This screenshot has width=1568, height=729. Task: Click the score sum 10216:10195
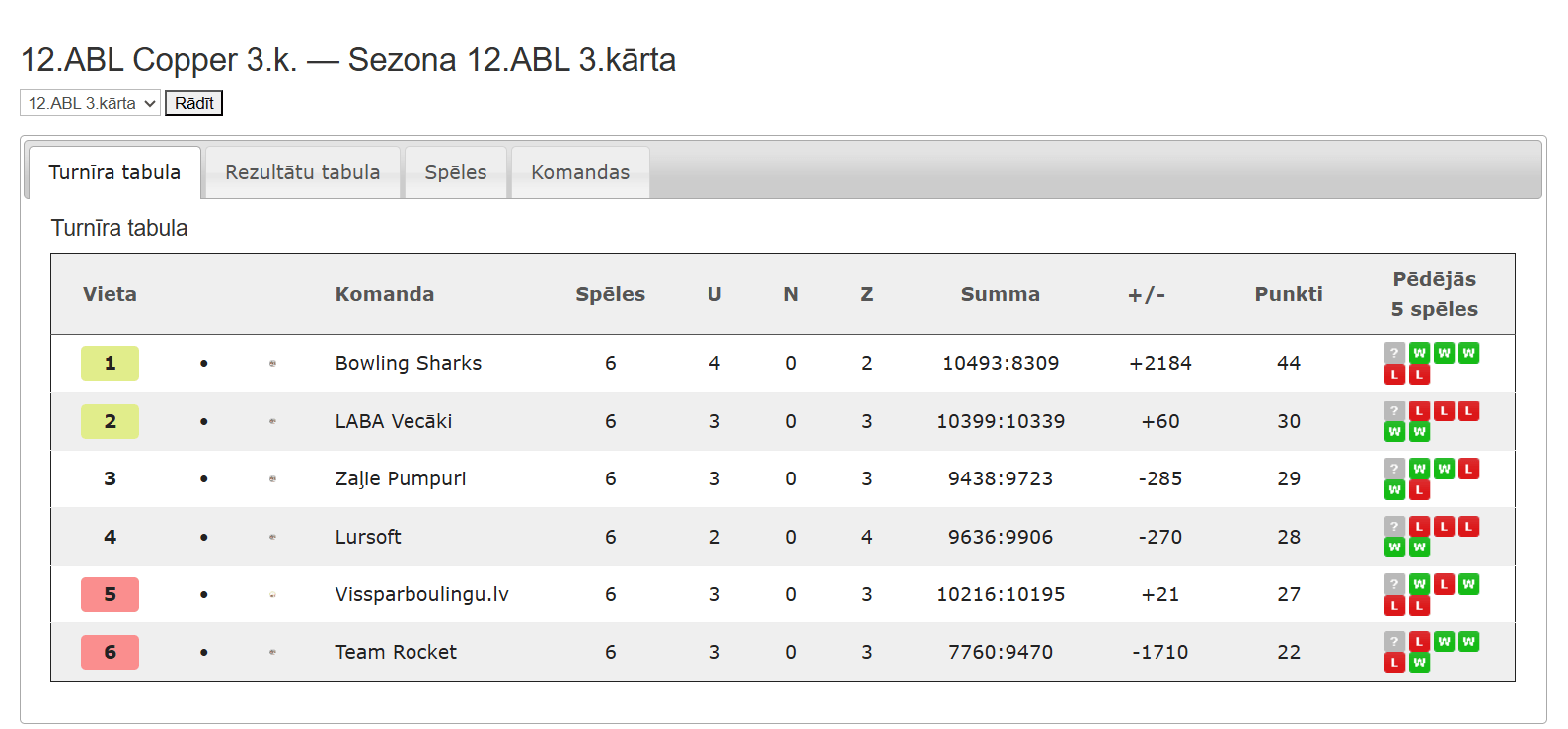1001,595
